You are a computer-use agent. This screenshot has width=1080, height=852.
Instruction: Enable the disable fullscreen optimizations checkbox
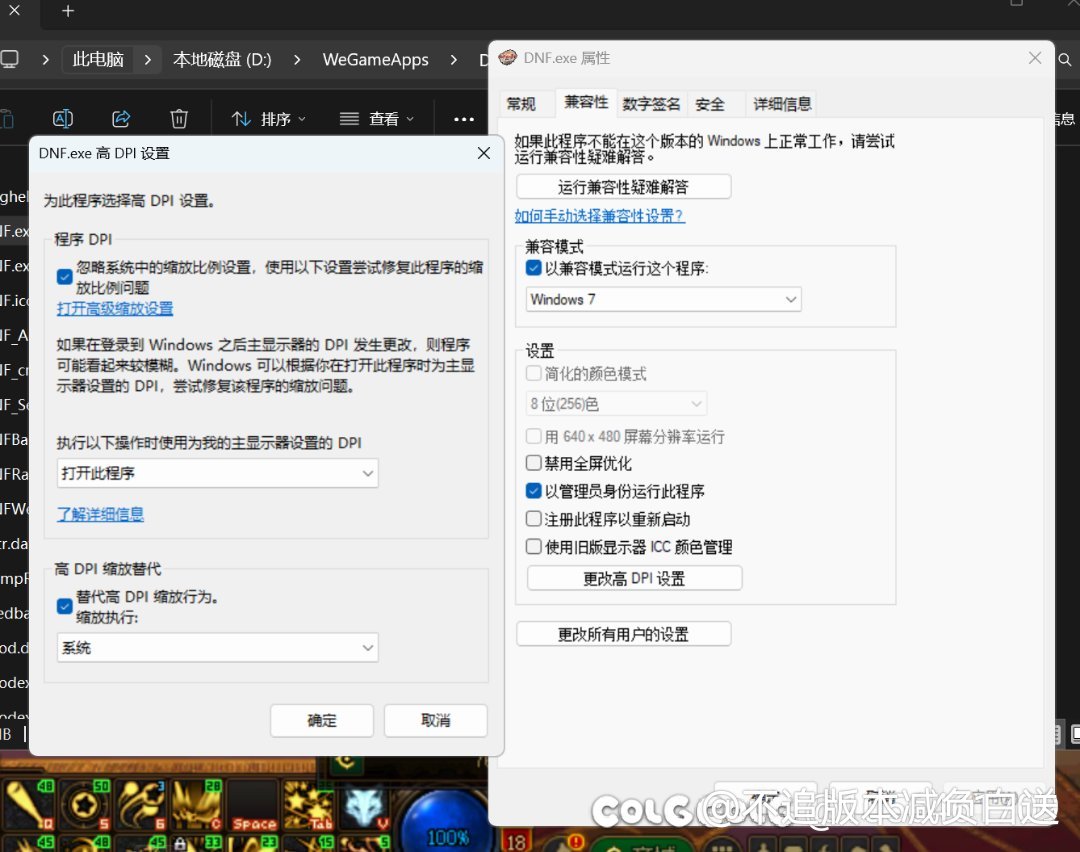(x=534, y=464)
